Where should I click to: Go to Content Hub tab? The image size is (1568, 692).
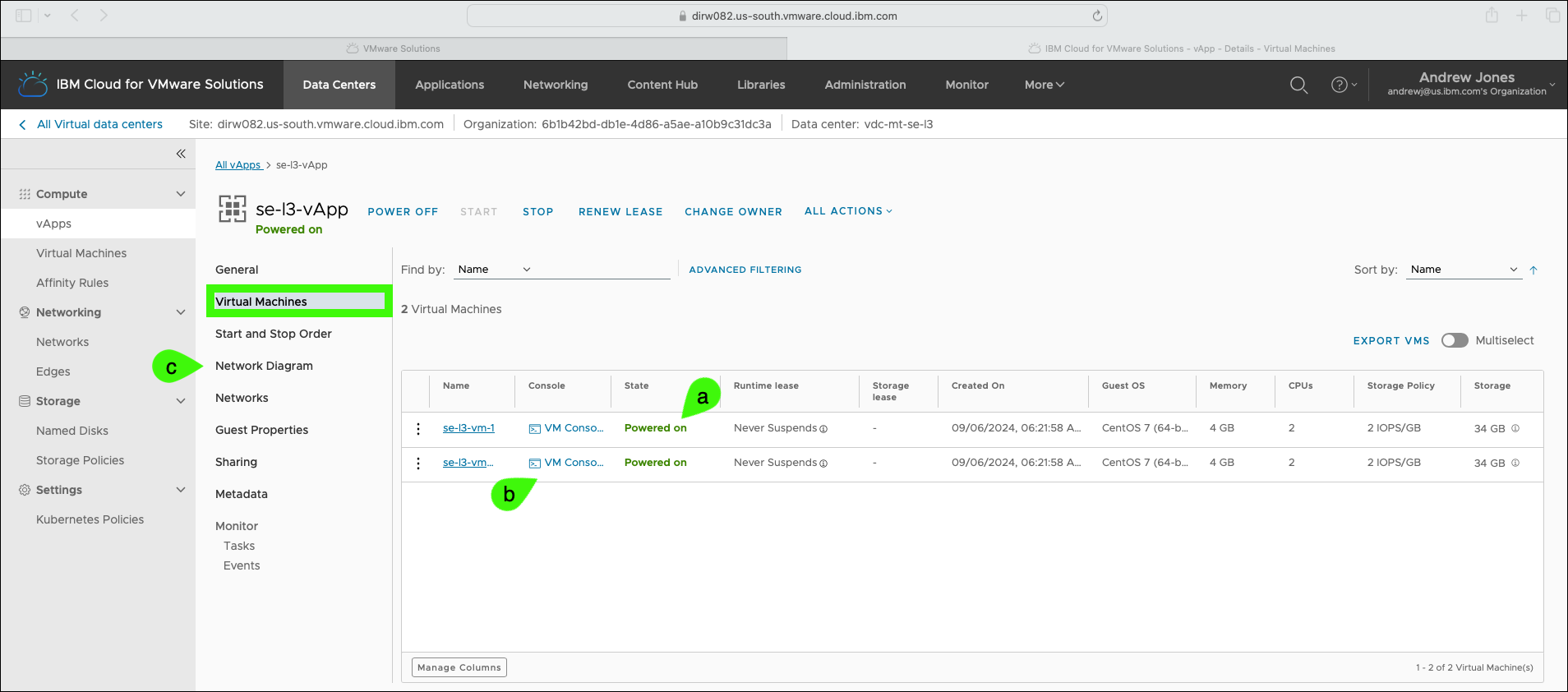point(662,85)
